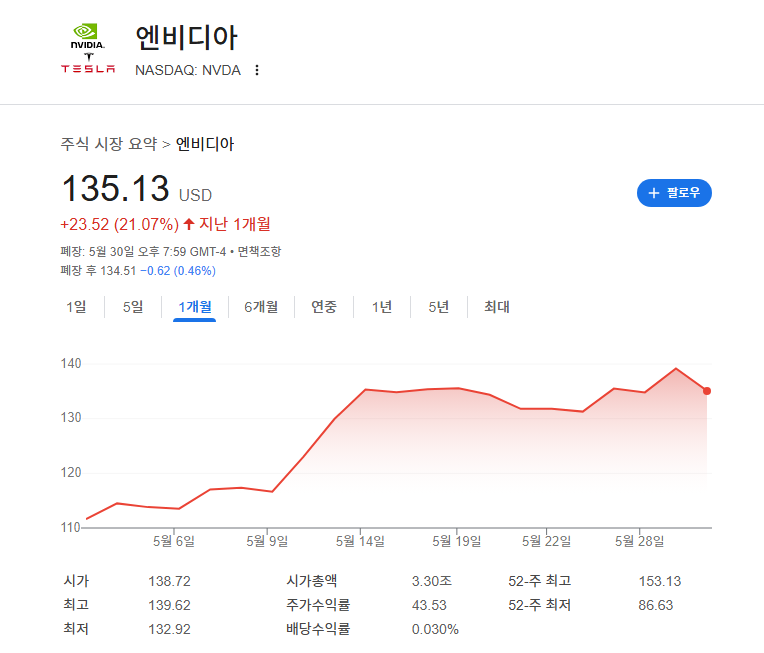The width and height of the screenshot is (764, 653).
Task: Click the 배당수익률 value 0.030%
Action: (x=435, y=629)
